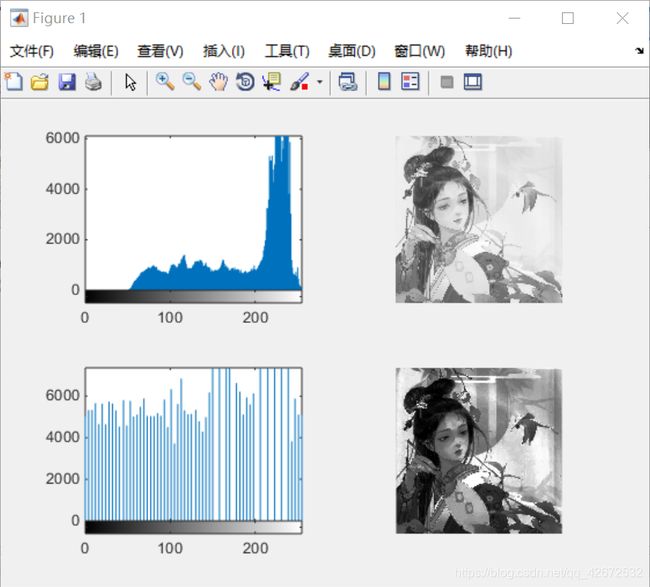This screenshot has width=650, height=587.
Task: Open the 帮助(H) menu
Action: click(x=488, y=51)
